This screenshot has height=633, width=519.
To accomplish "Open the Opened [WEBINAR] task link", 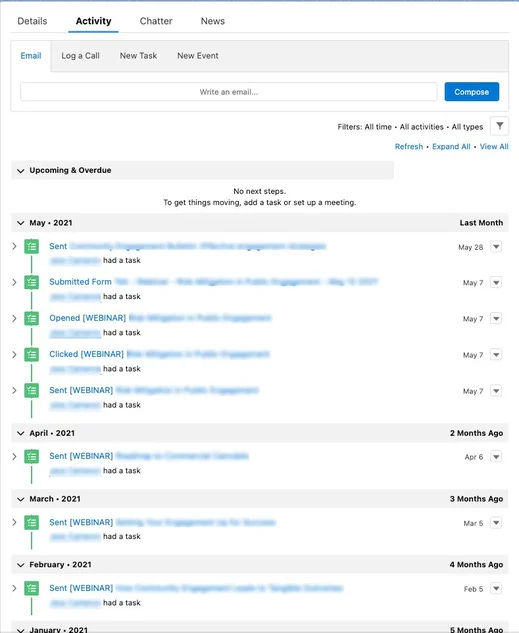I will click(x=160, y=318).
